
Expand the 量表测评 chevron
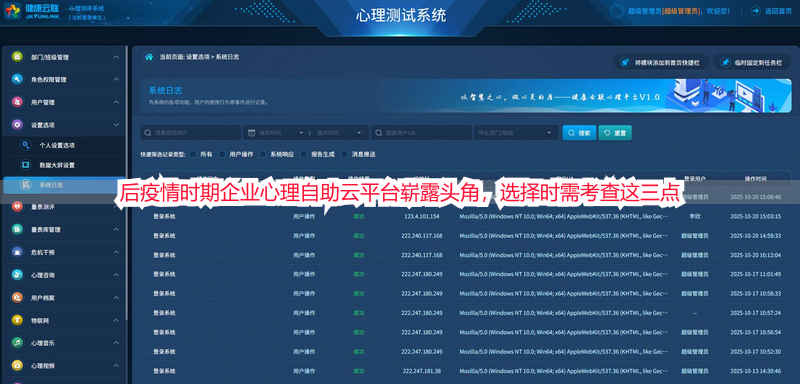tap(116, 207)
